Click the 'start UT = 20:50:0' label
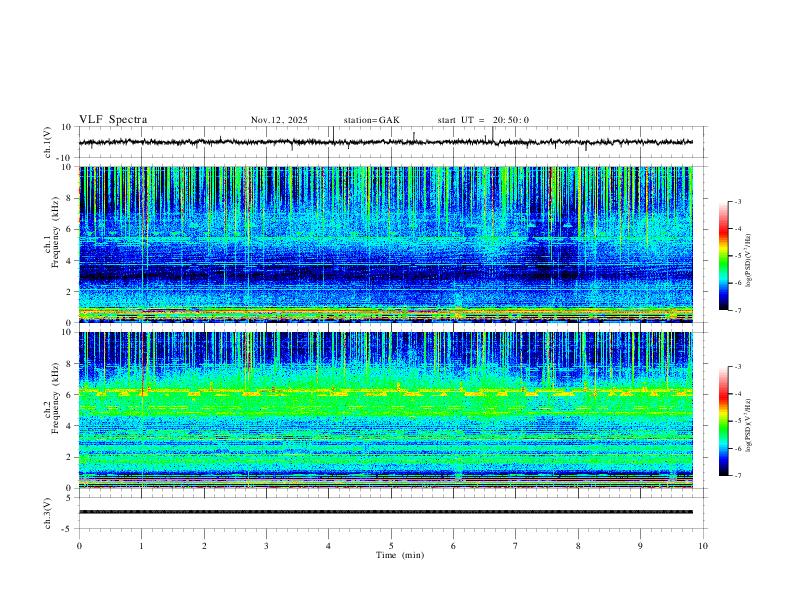The image size is (792, 612). 483,120
